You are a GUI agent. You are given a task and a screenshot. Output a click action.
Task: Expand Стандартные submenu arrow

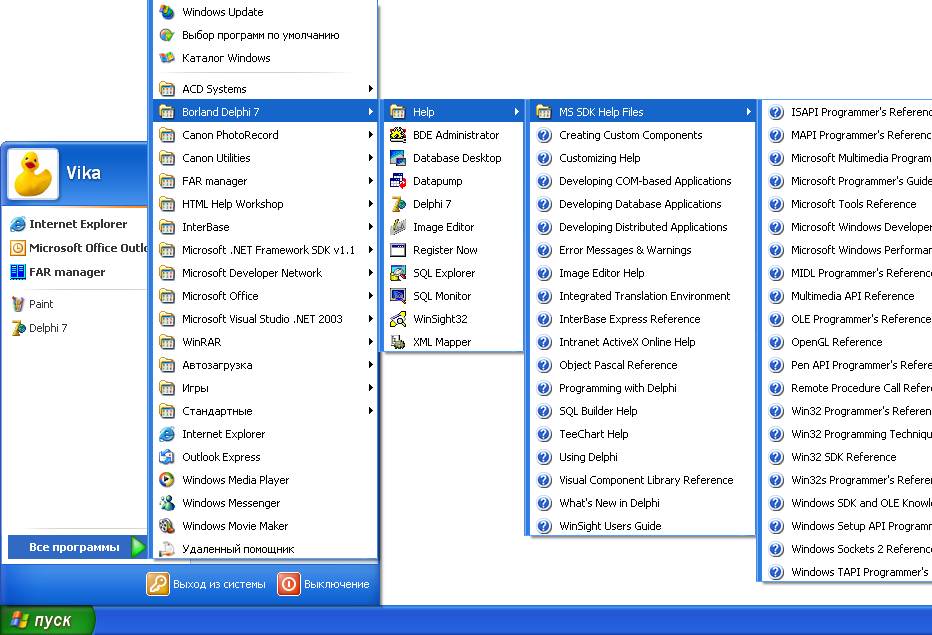click(x=370, y=411)
